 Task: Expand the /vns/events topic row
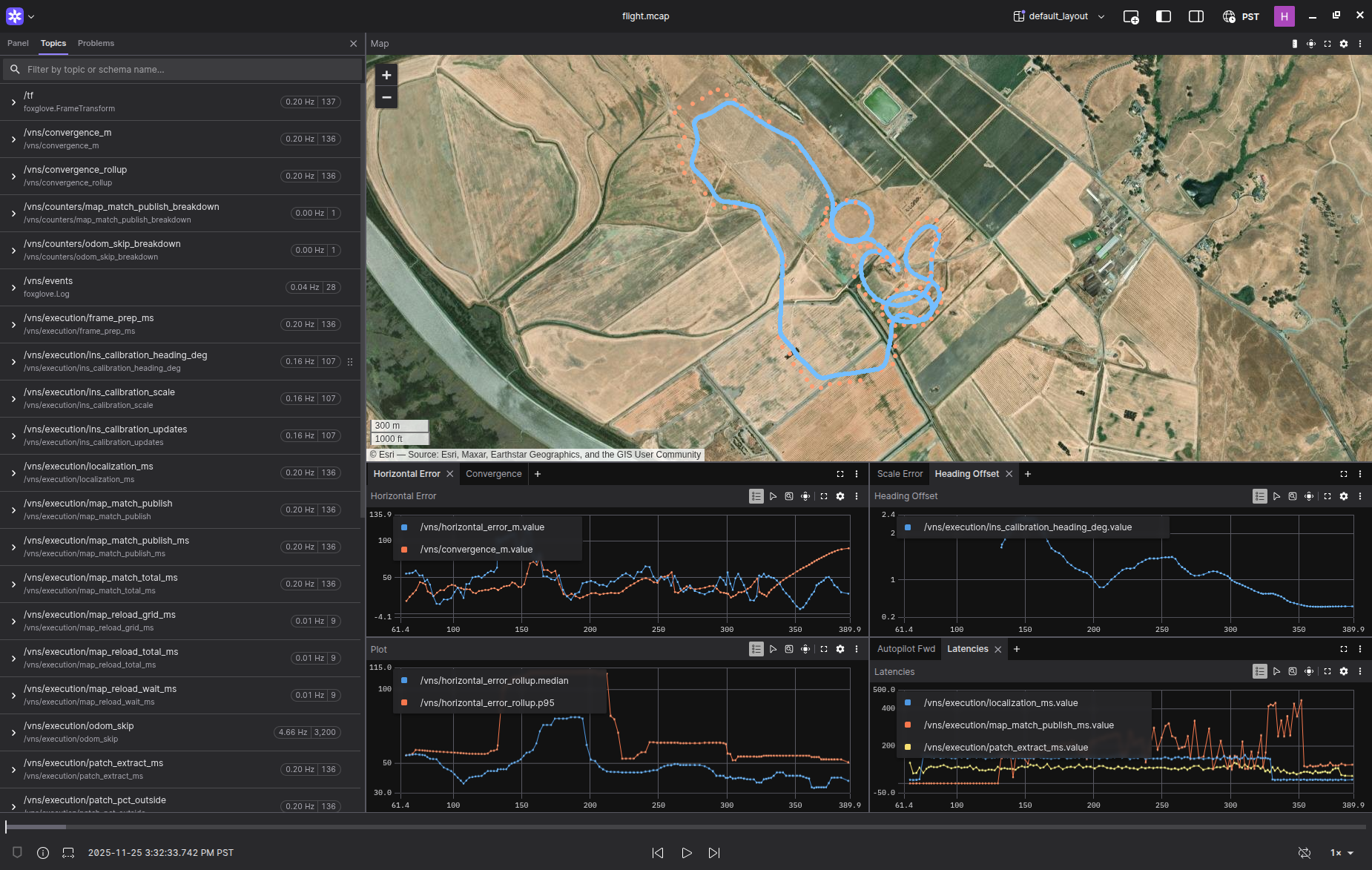click(x=13, y=288)
